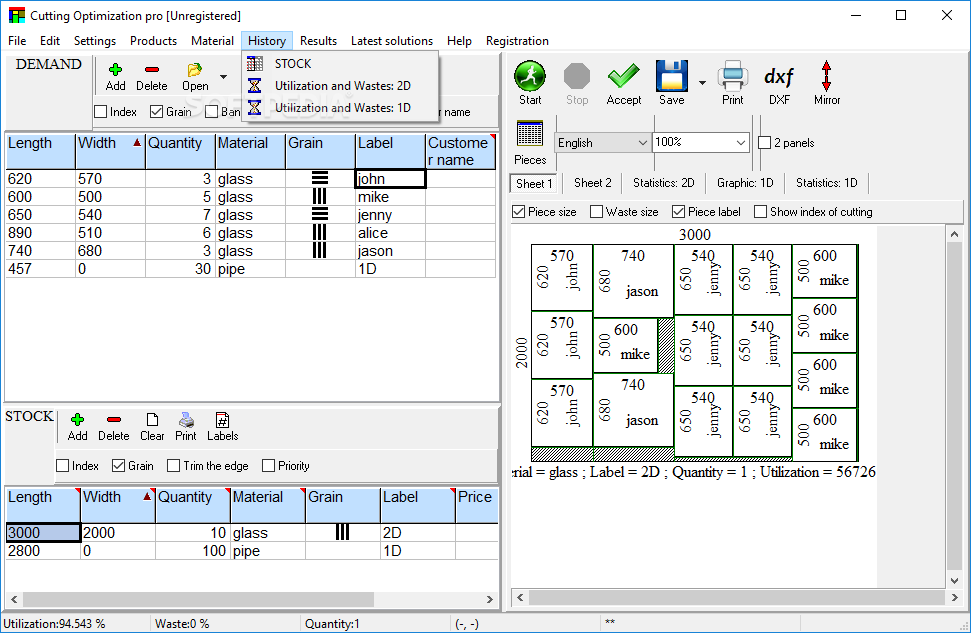Click the Open folder icon in DEMAND
The image size is (971, 633).
point(194,69)
